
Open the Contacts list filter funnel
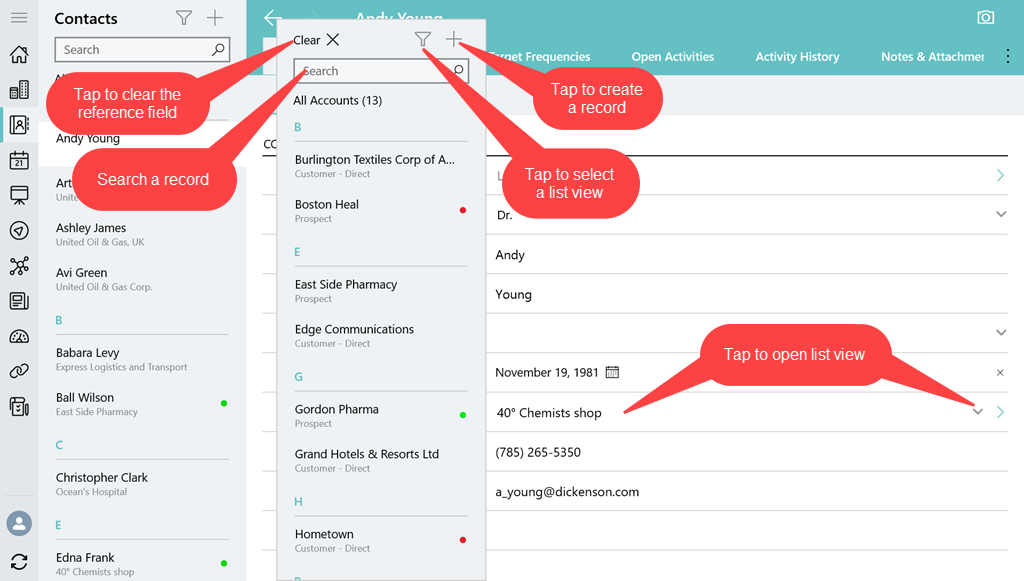[x=183, y=18]
